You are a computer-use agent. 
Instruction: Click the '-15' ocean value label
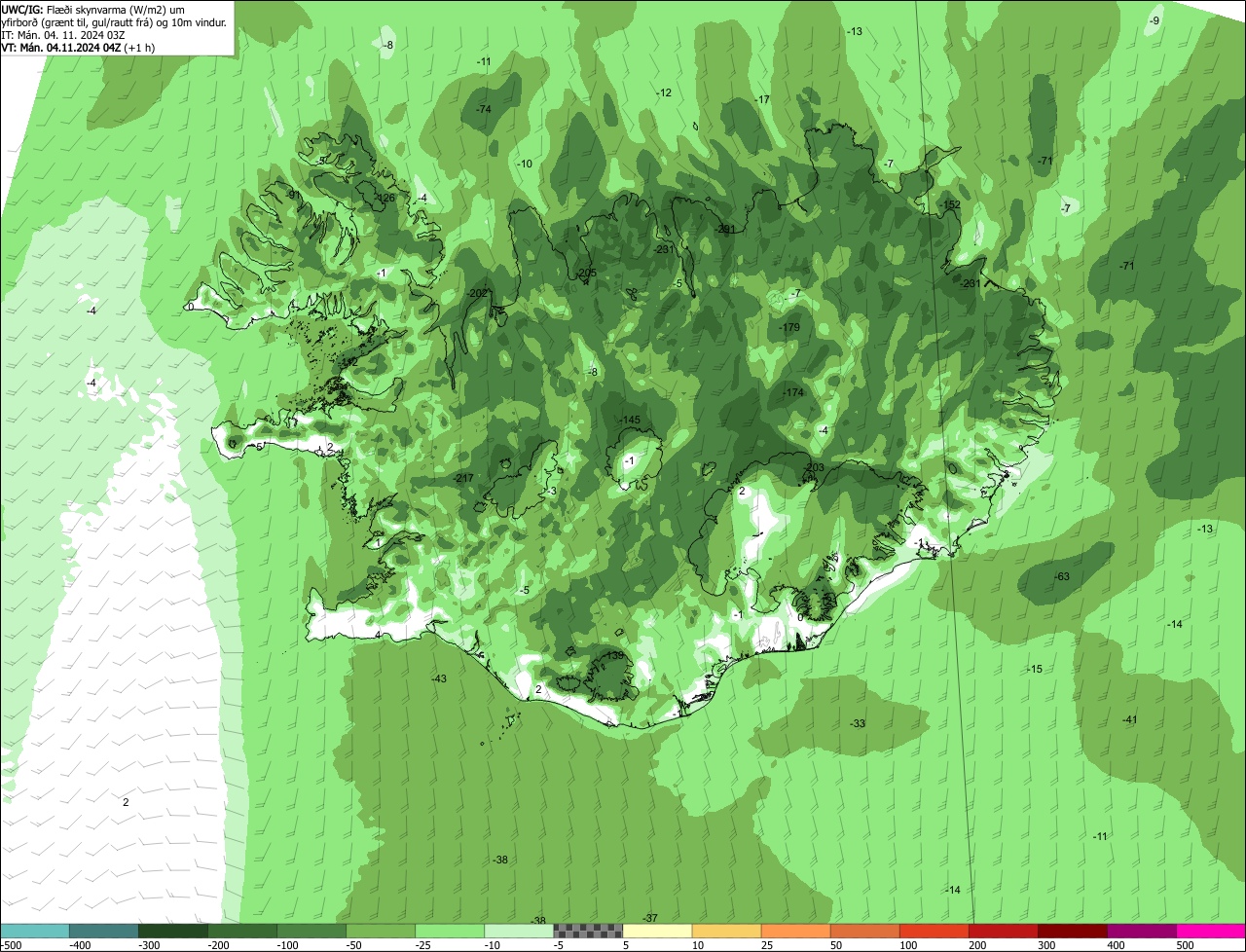[x=1035, y=669]
